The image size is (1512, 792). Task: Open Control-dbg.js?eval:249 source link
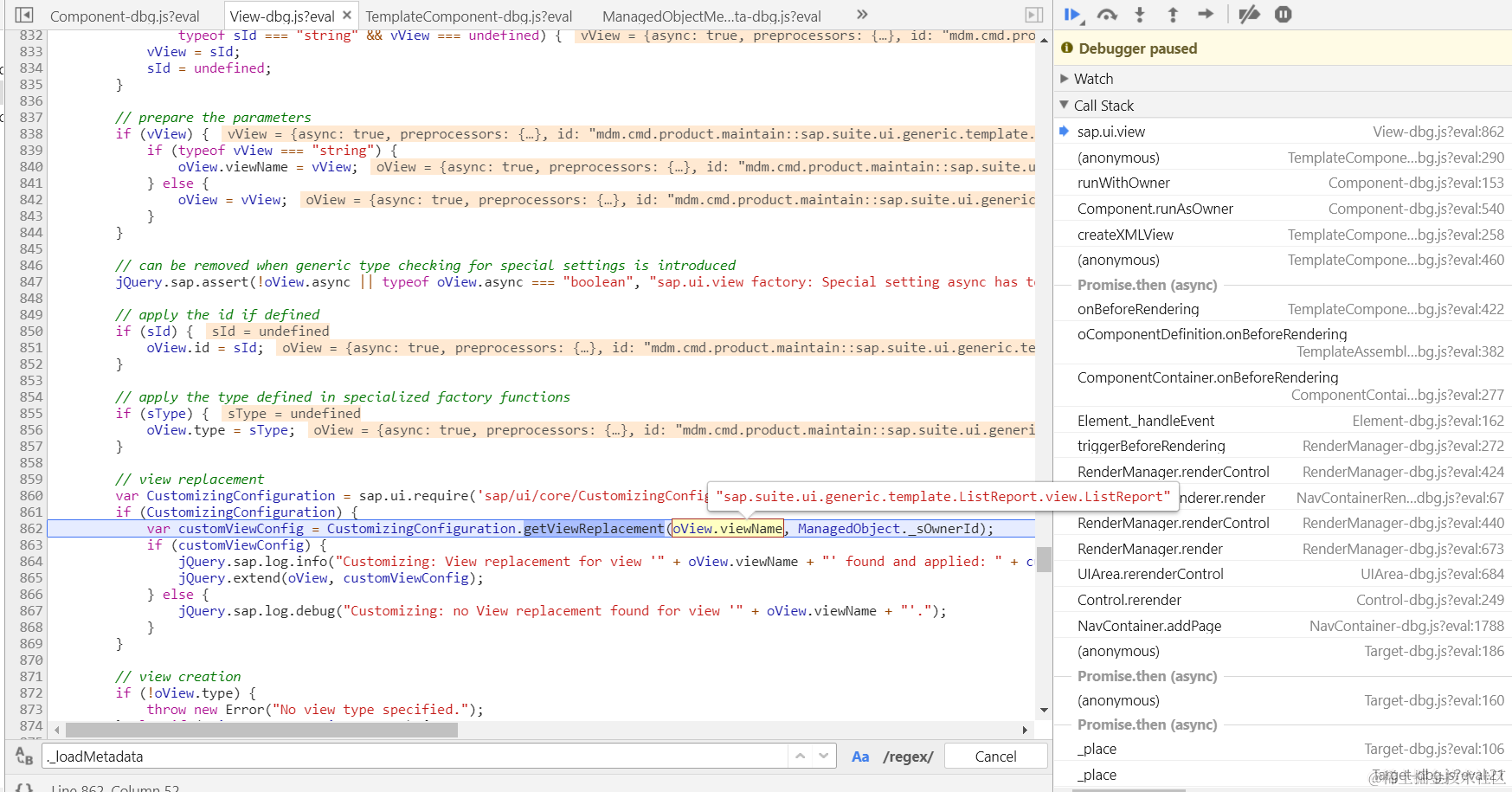[x=1430, y=600]
